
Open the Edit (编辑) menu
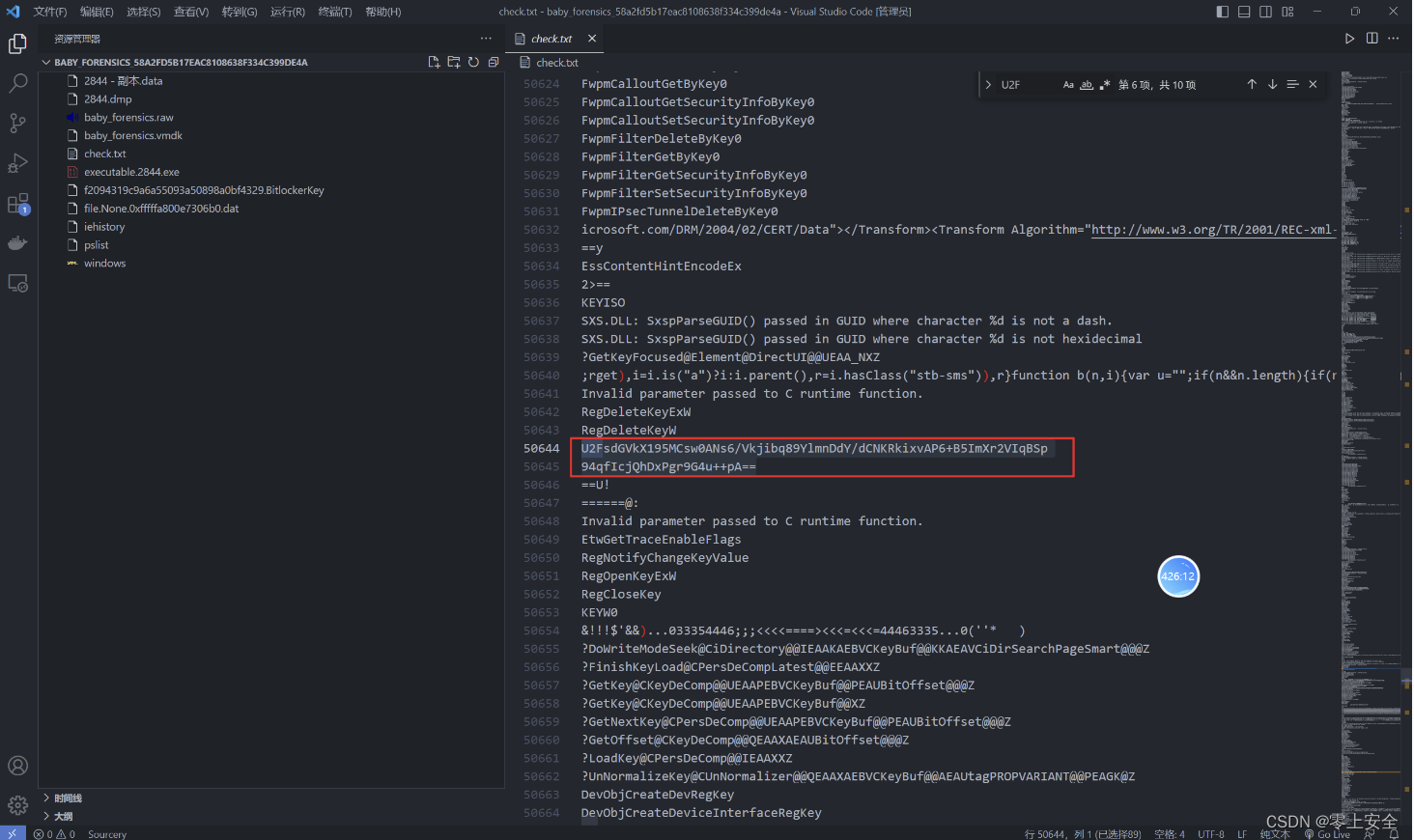point(97,12)
